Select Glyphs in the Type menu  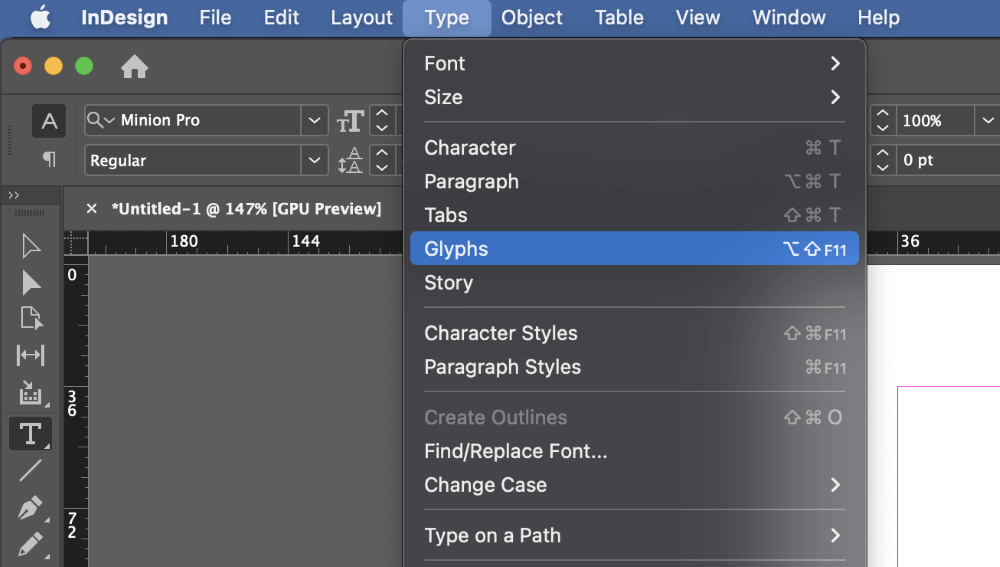click(635, 249)
